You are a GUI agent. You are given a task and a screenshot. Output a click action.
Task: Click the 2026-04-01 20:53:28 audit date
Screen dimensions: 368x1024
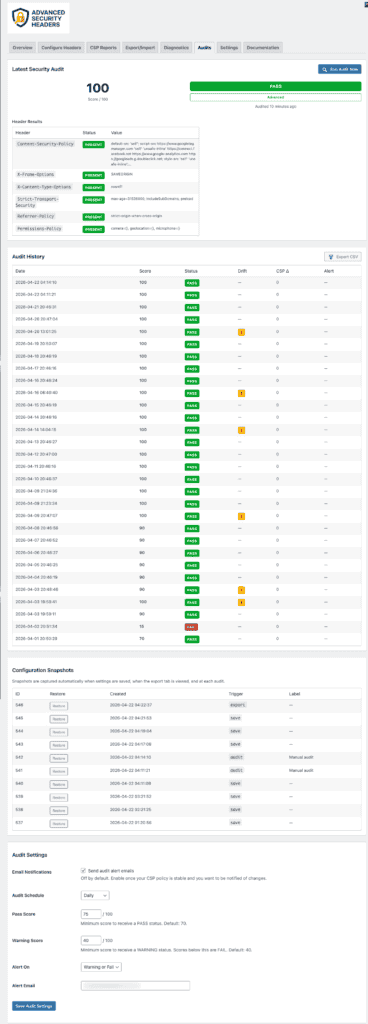[x=37, y=639]
